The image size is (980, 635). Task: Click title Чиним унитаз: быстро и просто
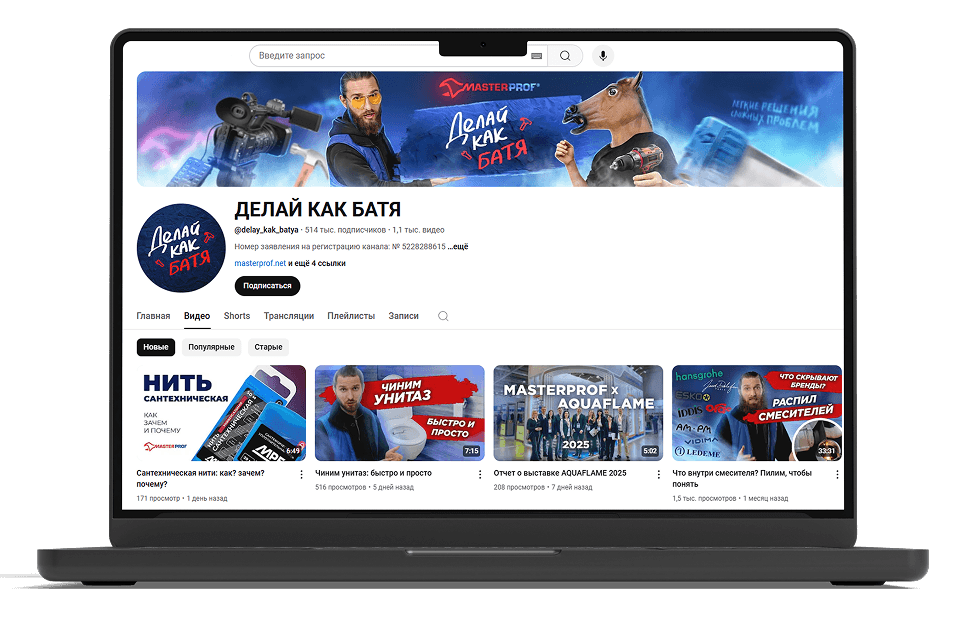point(374,473)
